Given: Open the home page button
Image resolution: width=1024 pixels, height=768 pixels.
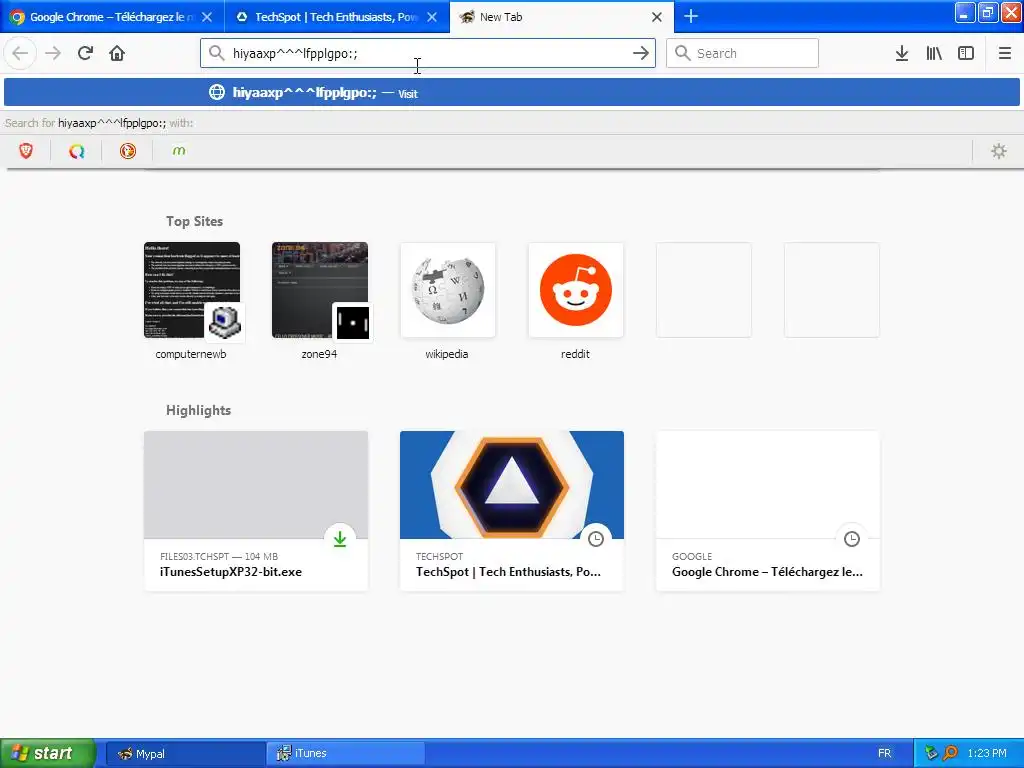Looking at the screenshot, I should [x=117, y=53].
